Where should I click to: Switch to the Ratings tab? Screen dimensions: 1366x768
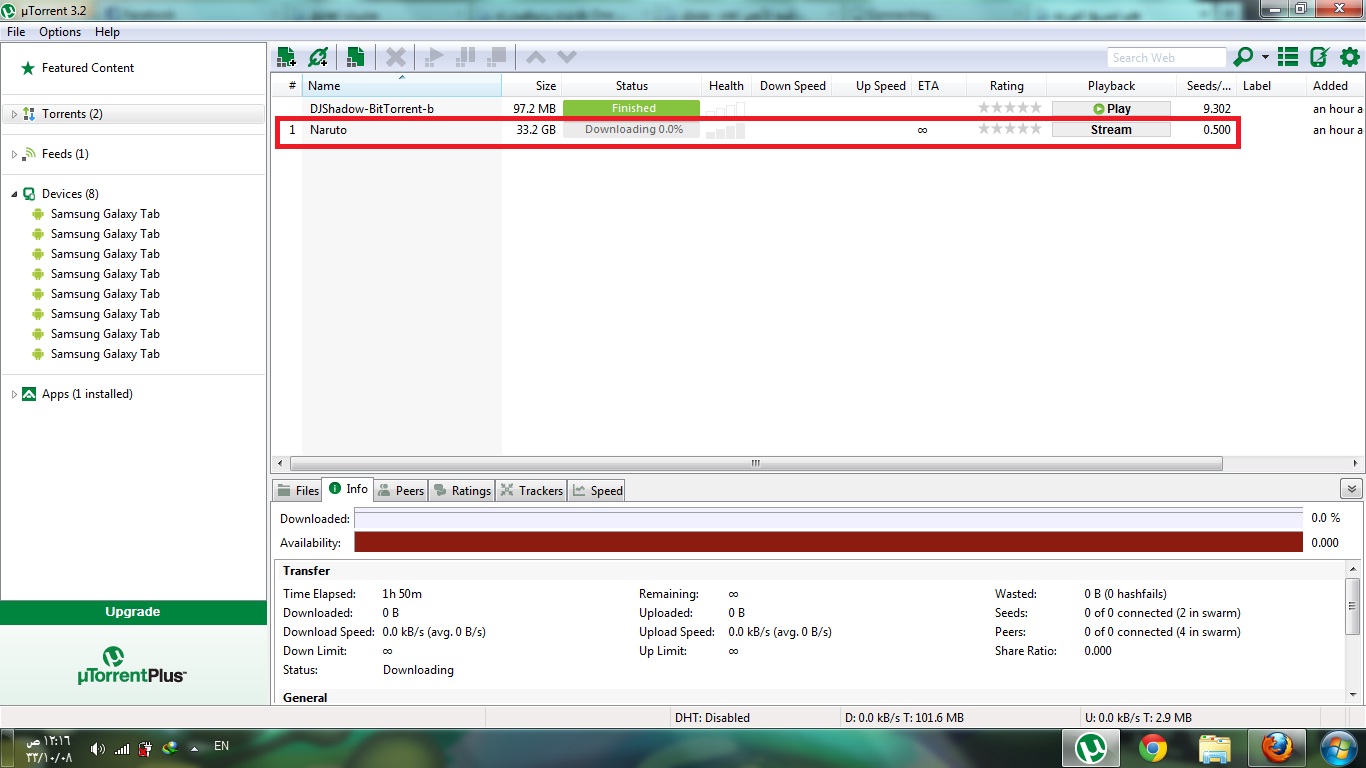pos(462,490)
